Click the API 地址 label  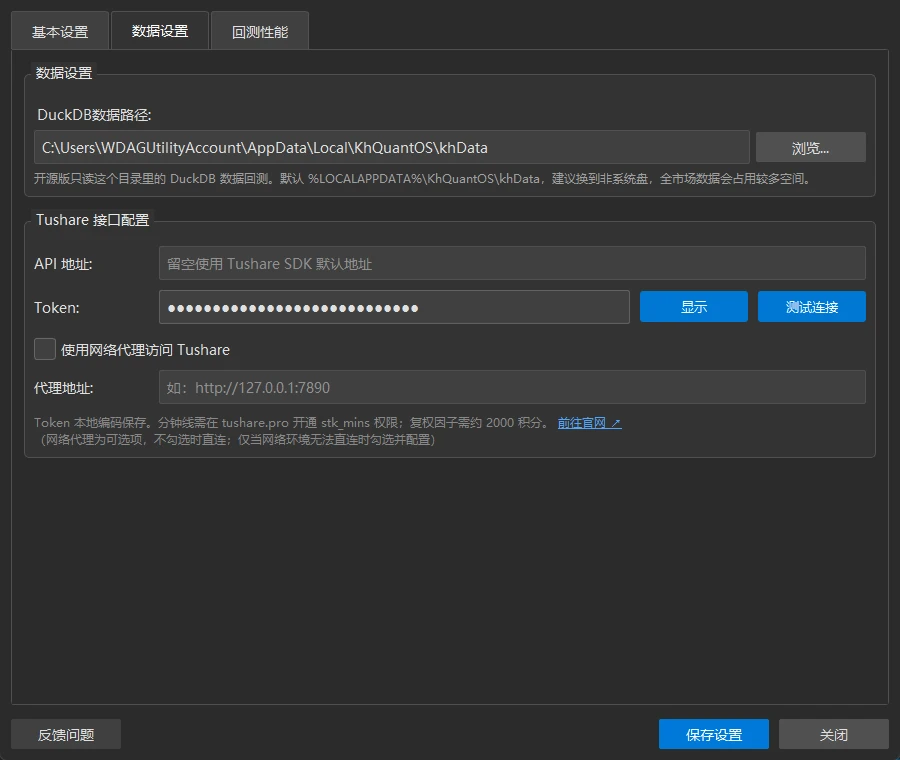pyautogui.click(x=63, y=264)
